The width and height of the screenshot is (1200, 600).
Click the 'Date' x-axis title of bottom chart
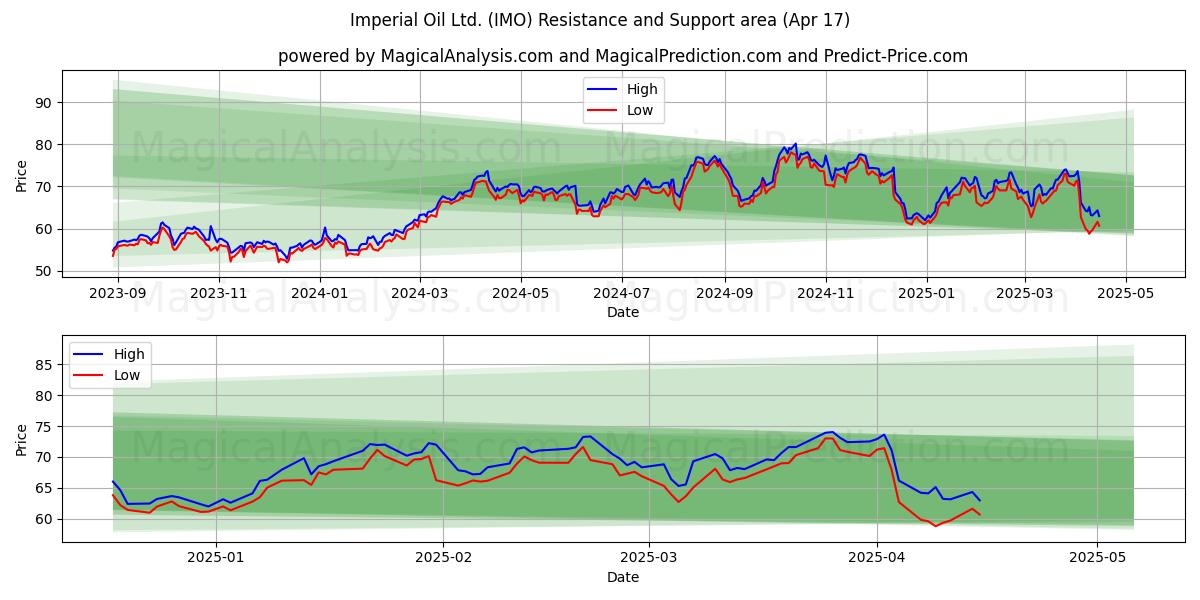622,578
